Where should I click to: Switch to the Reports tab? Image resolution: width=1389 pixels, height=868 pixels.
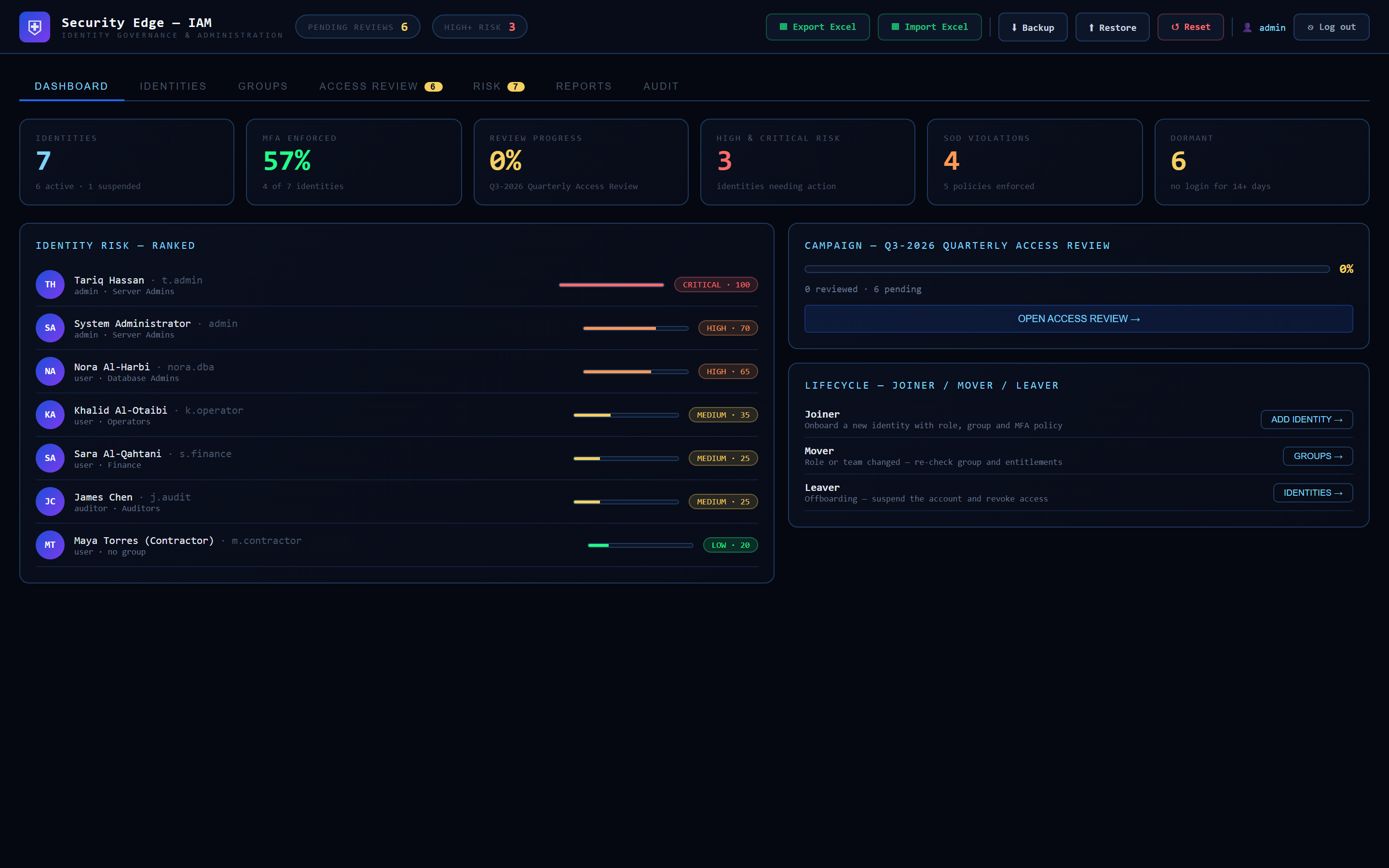584,86
